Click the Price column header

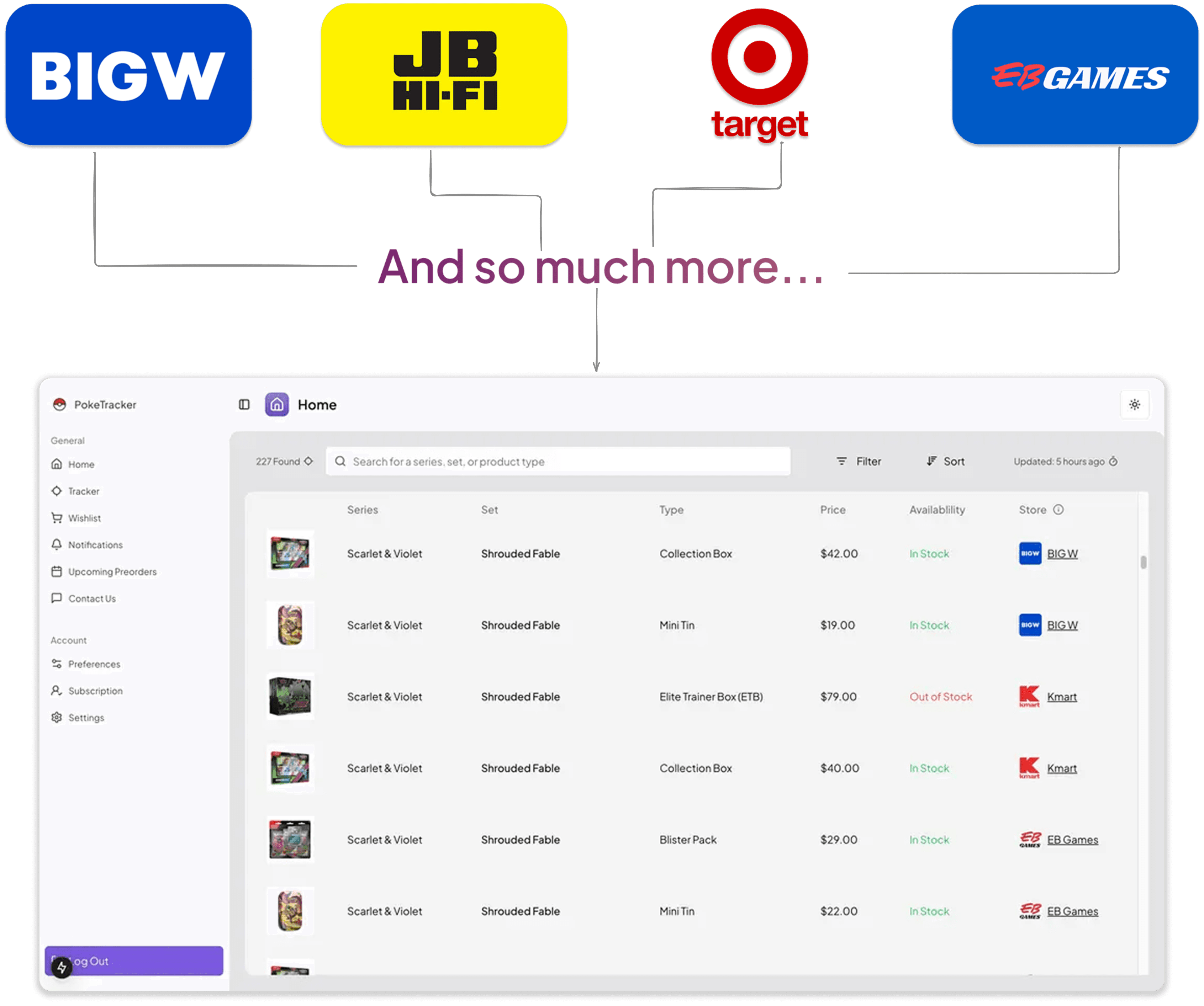coord(833,510)
